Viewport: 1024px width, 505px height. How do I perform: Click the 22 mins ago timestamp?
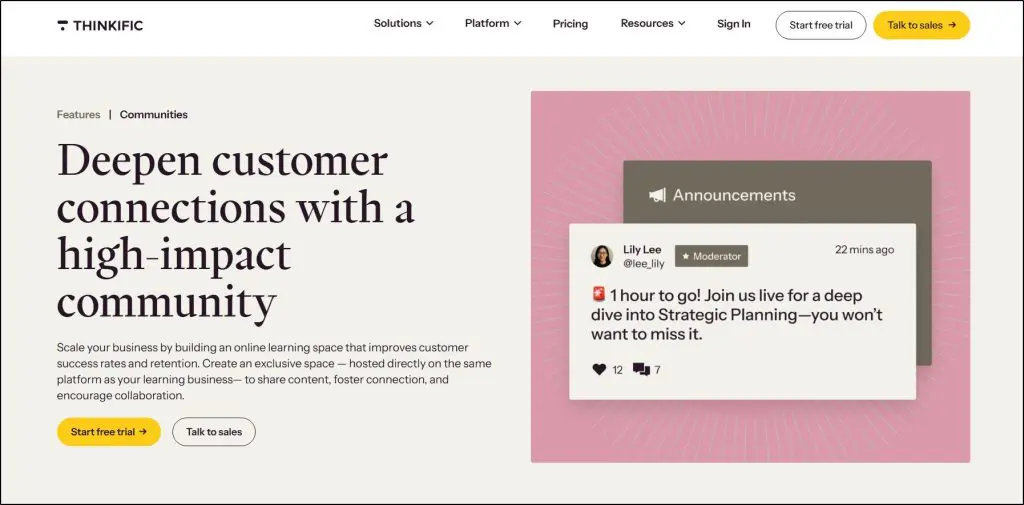pyautogui.click(x=864, y=250)
